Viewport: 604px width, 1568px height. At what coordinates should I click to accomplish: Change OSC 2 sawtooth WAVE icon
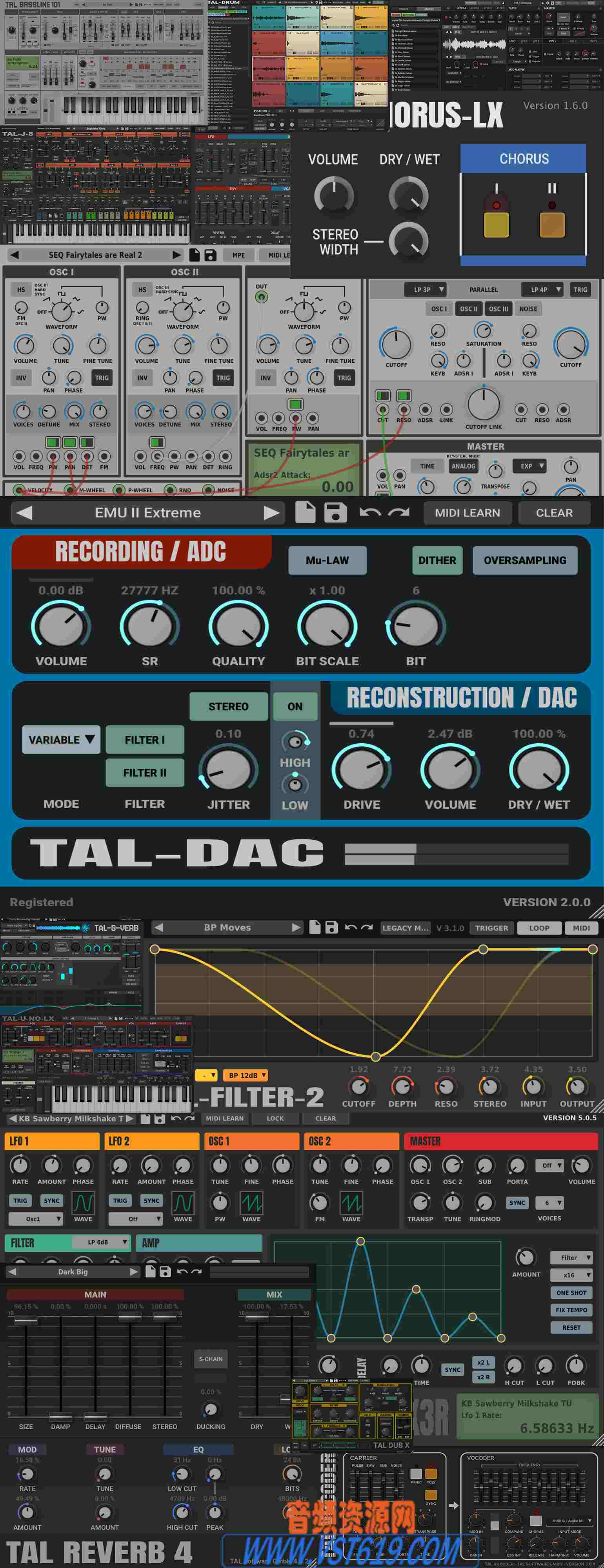tap(351, 1203)
